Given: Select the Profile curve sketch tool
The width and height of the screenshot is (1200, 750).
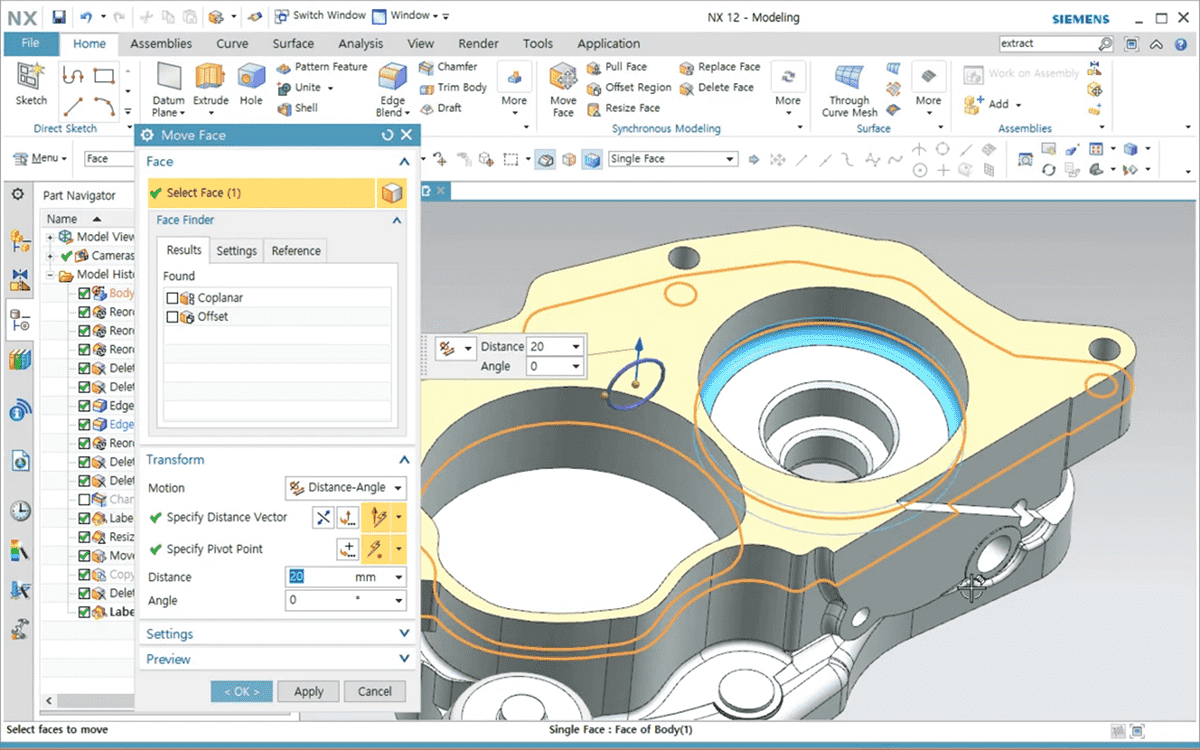Looking at the screenshot, I should point(73,76).
